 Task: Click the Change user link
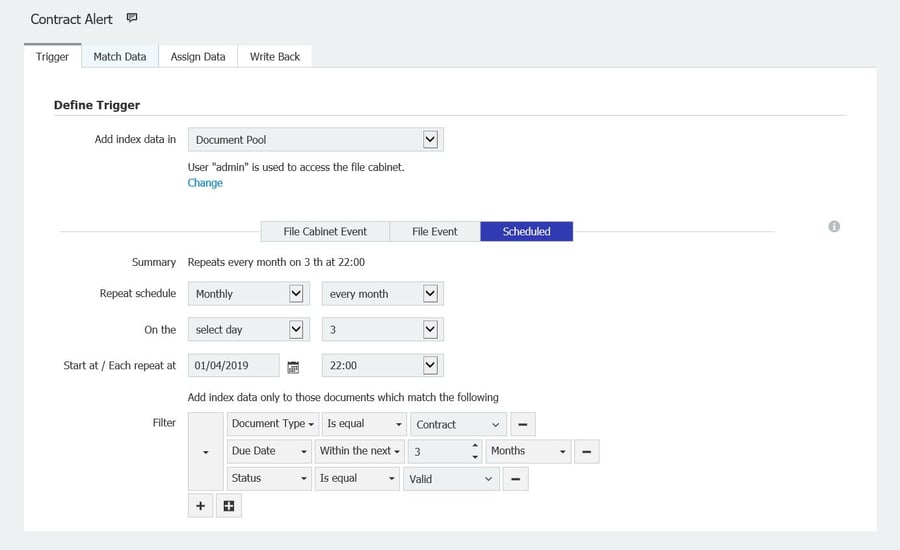click(x=205, y=183)
